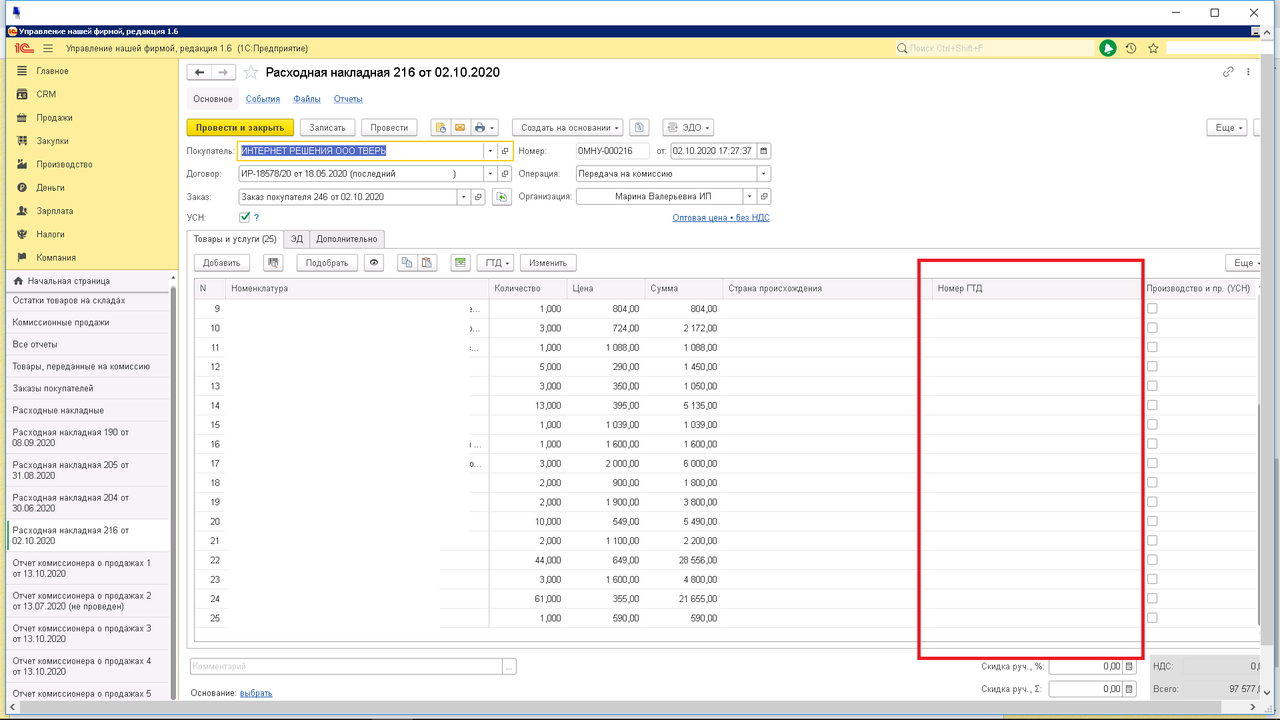Add document to favorites with star
The image size is (1280, 720).
pyautogui.click(x=251, y=72)
